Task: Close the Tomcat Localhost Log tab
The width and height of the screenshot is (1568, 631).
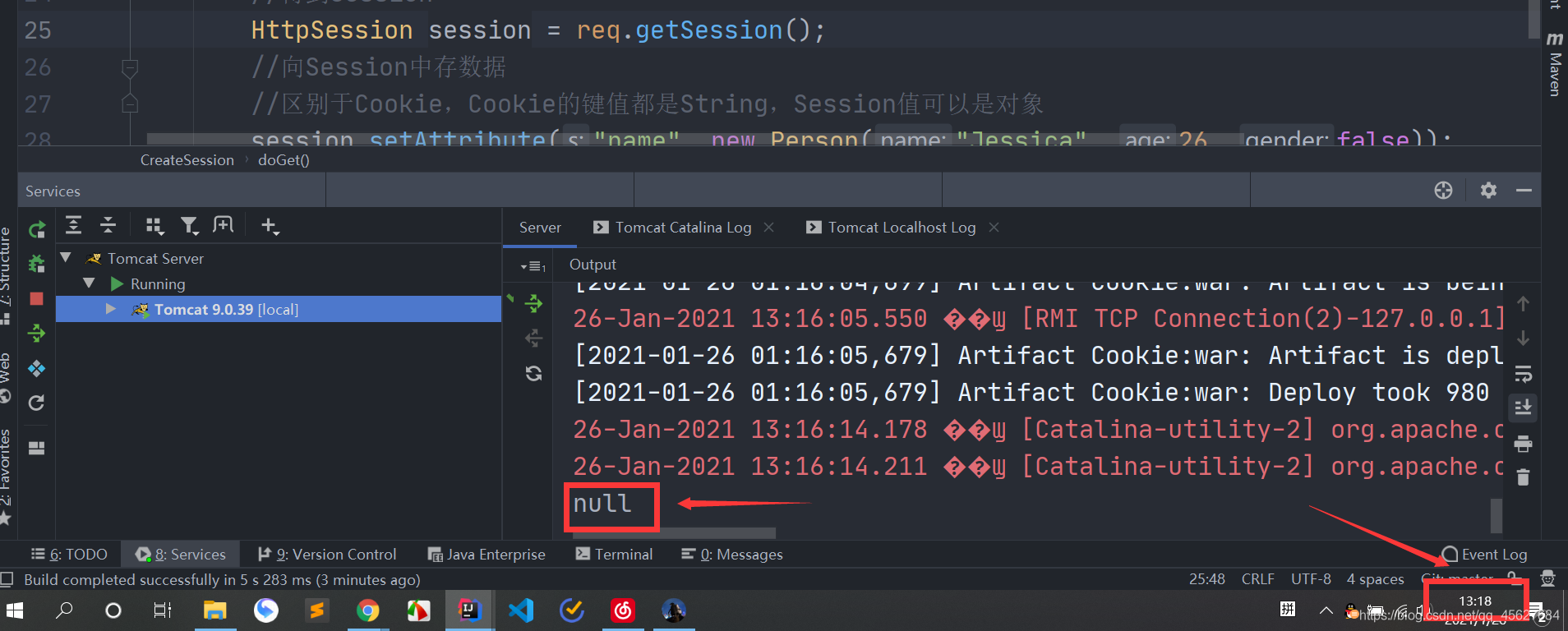Action: 994,227
